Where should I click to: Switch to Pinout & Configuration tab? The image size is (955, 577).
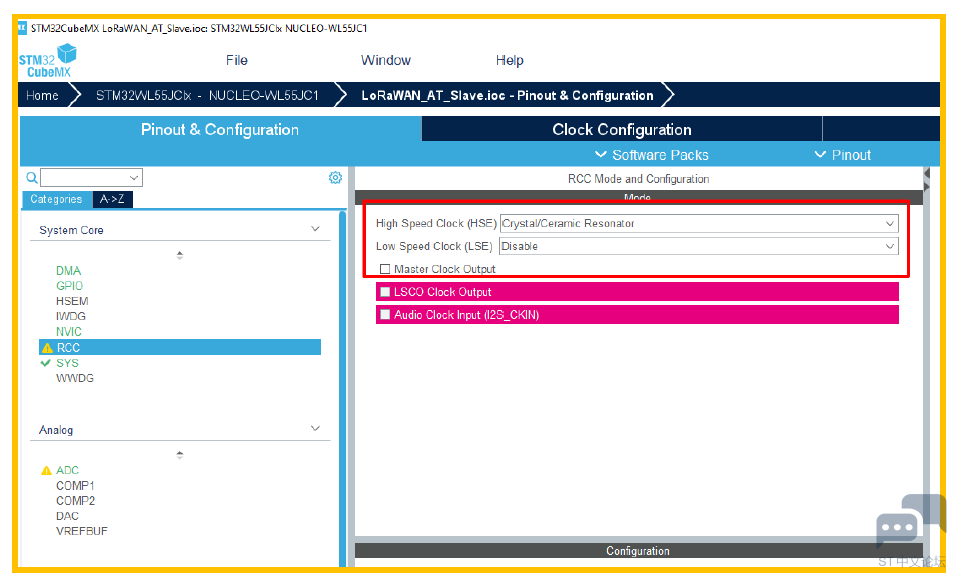(220, 129)
